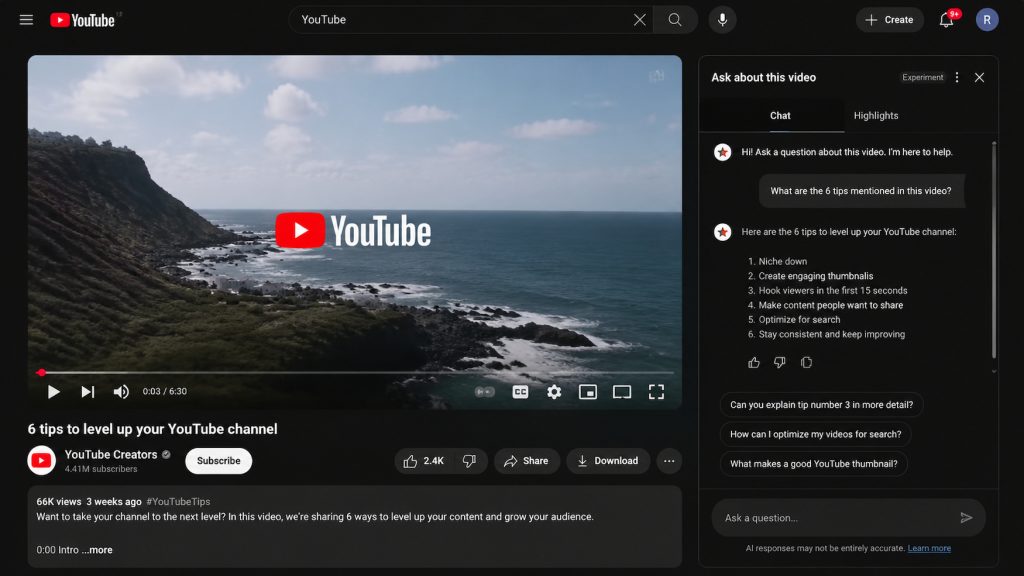Click the chat panel scrollbar
Viewport: 1024px width, 576px height.
(x=994, y=250)
